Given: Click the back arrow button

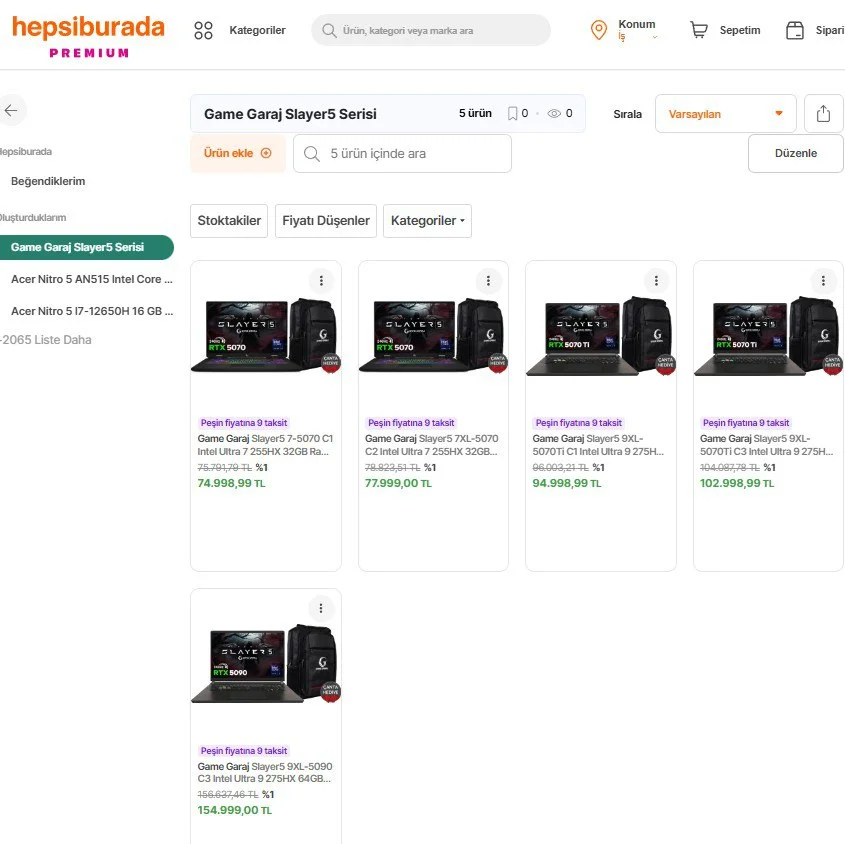Looking at the screenshot, I should [11, 110].
